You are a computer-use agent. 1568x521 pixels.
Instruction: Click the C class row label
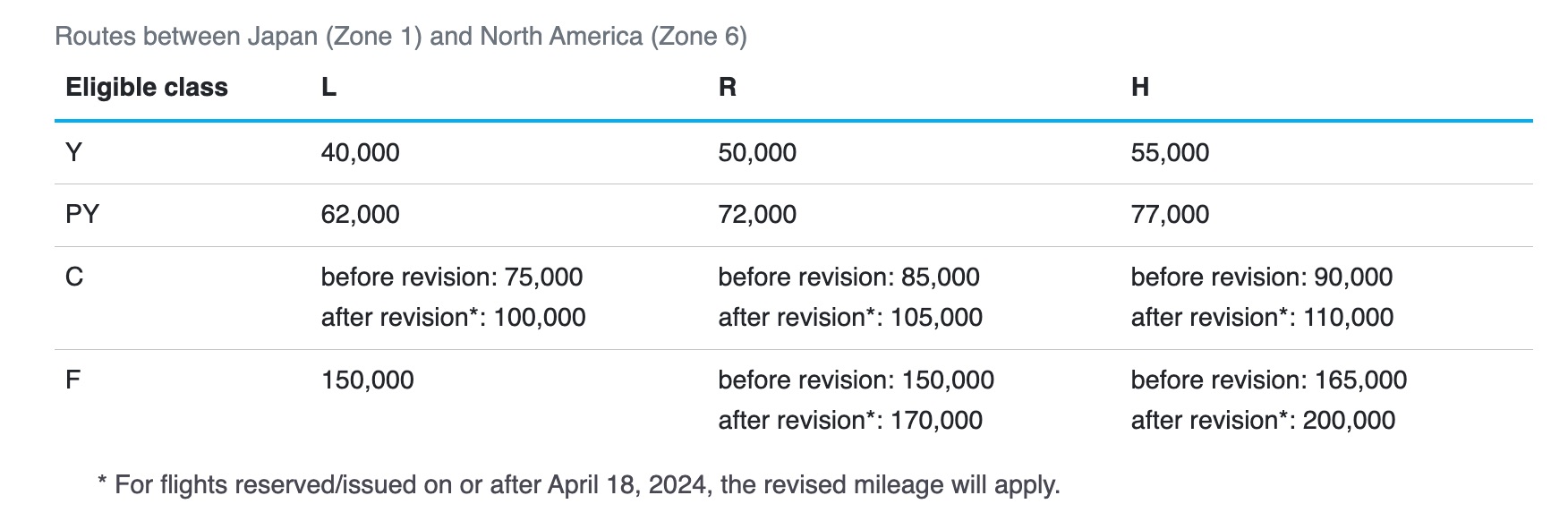[74, 277]
